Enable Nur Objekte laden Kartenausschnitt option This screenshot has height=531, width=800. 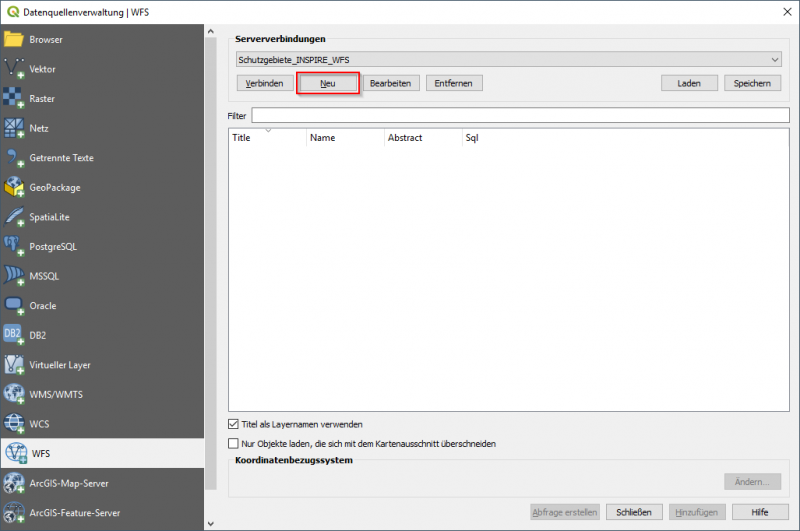point(233,443)
